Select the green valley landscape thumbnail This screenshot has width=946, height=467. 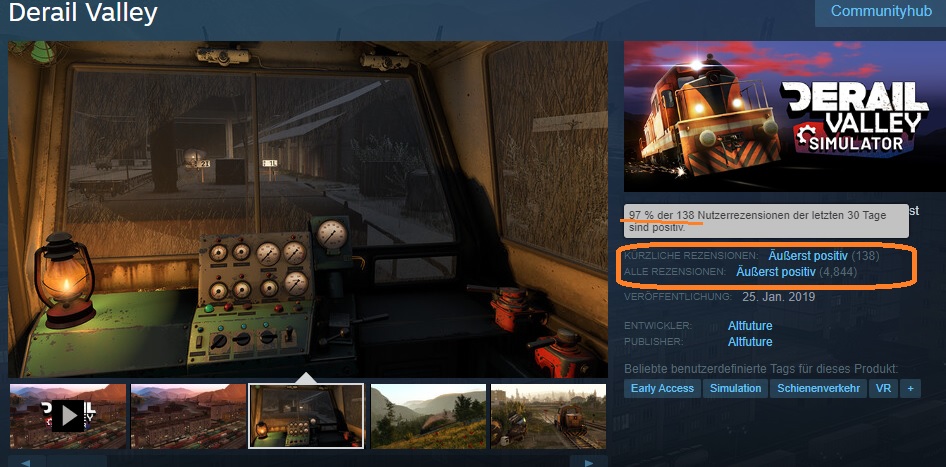tap(428, 416)
